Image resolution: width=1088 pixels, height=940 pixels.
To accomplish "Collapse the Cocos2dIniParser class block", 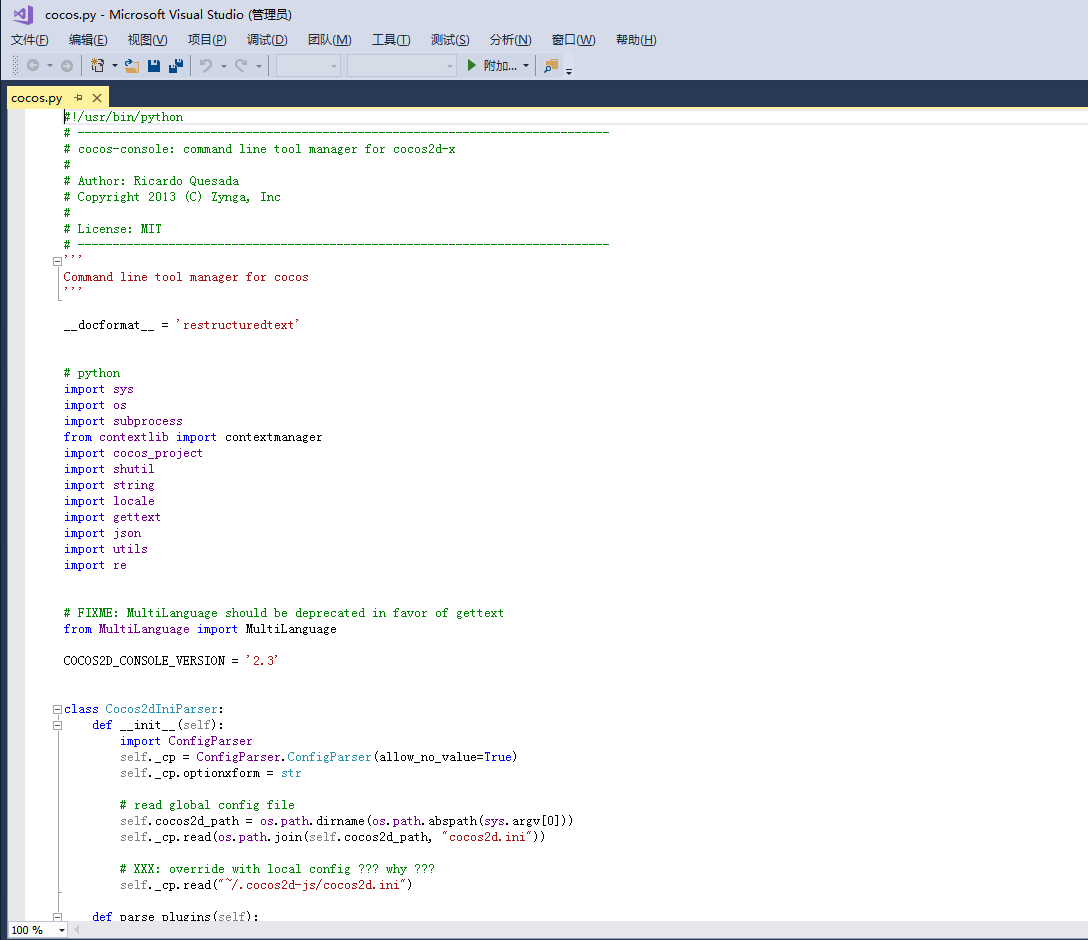I will (58, 709).
